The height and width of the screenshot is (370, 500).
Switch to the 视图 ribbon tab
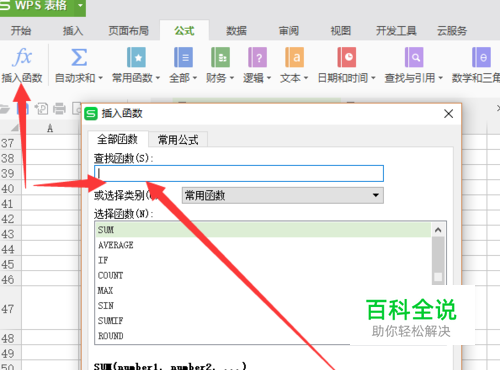(x=341, y=31)
